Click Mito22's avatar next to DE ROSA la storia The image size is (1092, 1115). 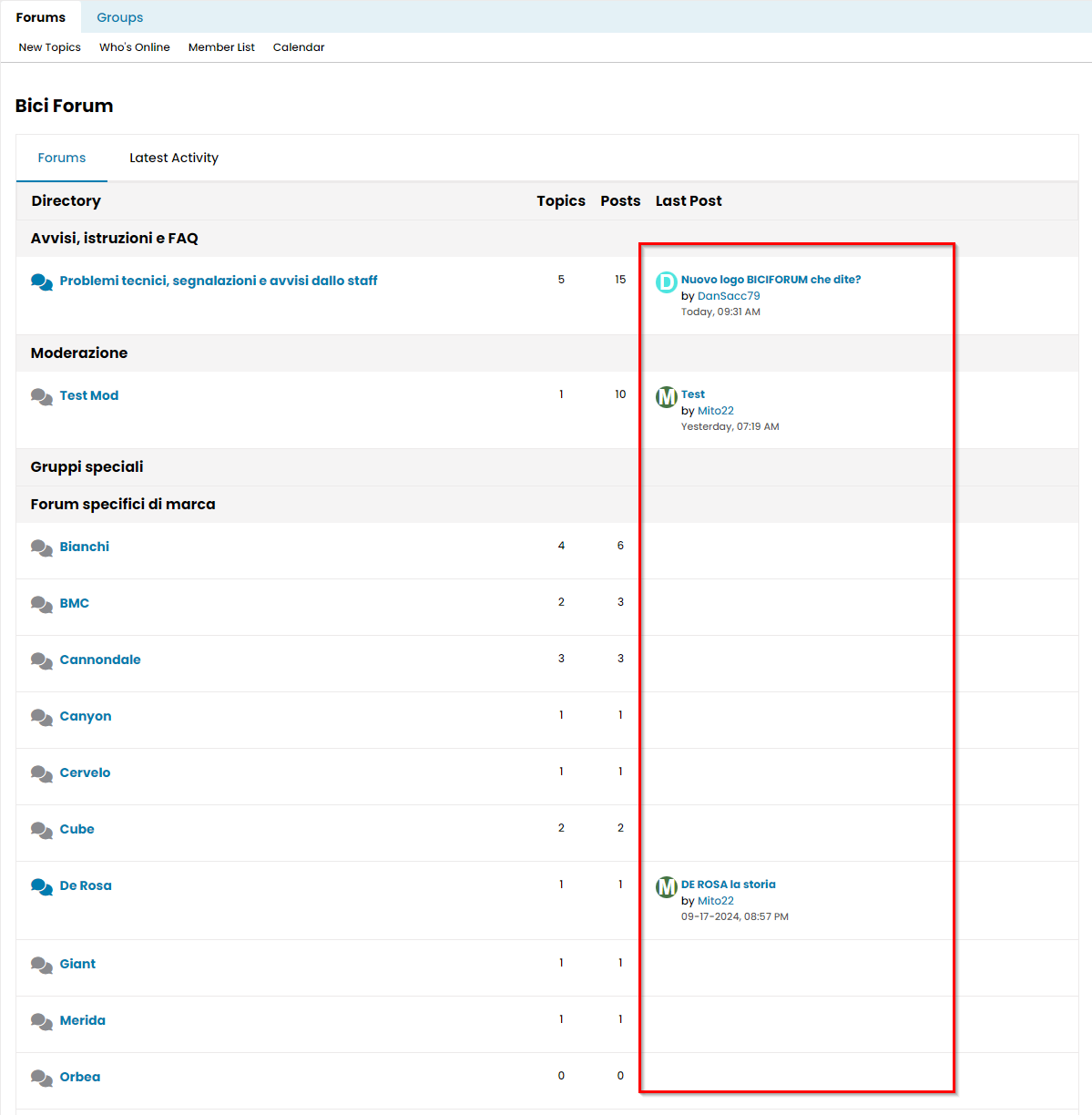click(x=667, y=887)
